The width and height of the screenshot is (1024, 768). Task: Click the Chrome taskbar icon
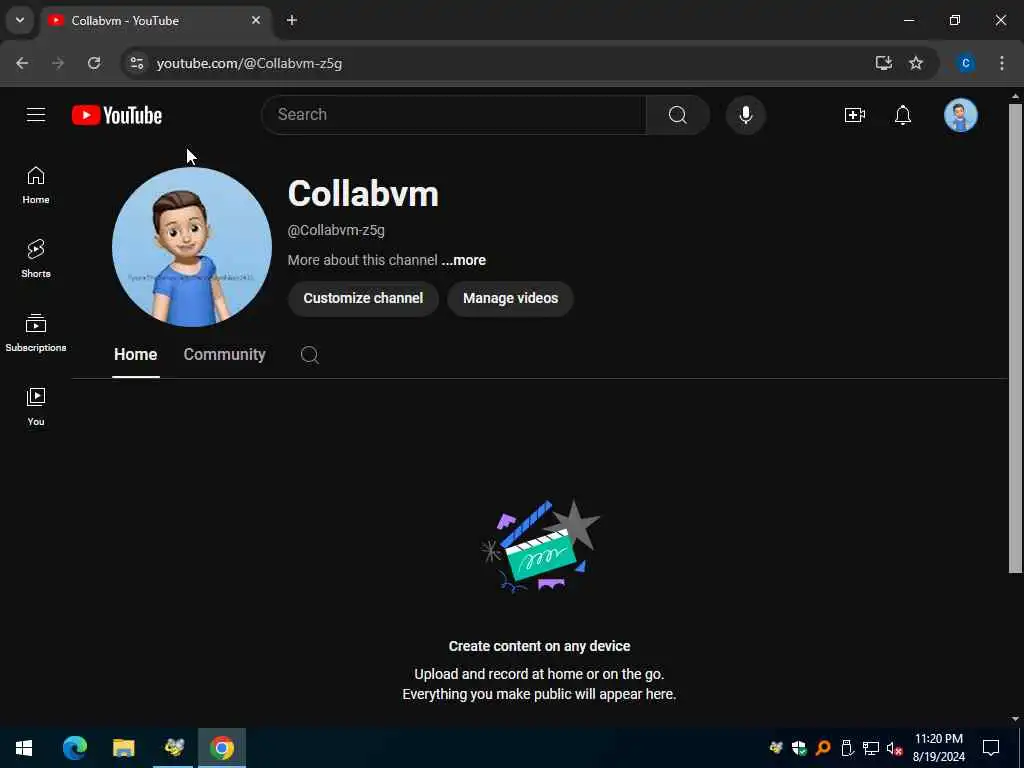pyautogui.click(x=222, y=748)
